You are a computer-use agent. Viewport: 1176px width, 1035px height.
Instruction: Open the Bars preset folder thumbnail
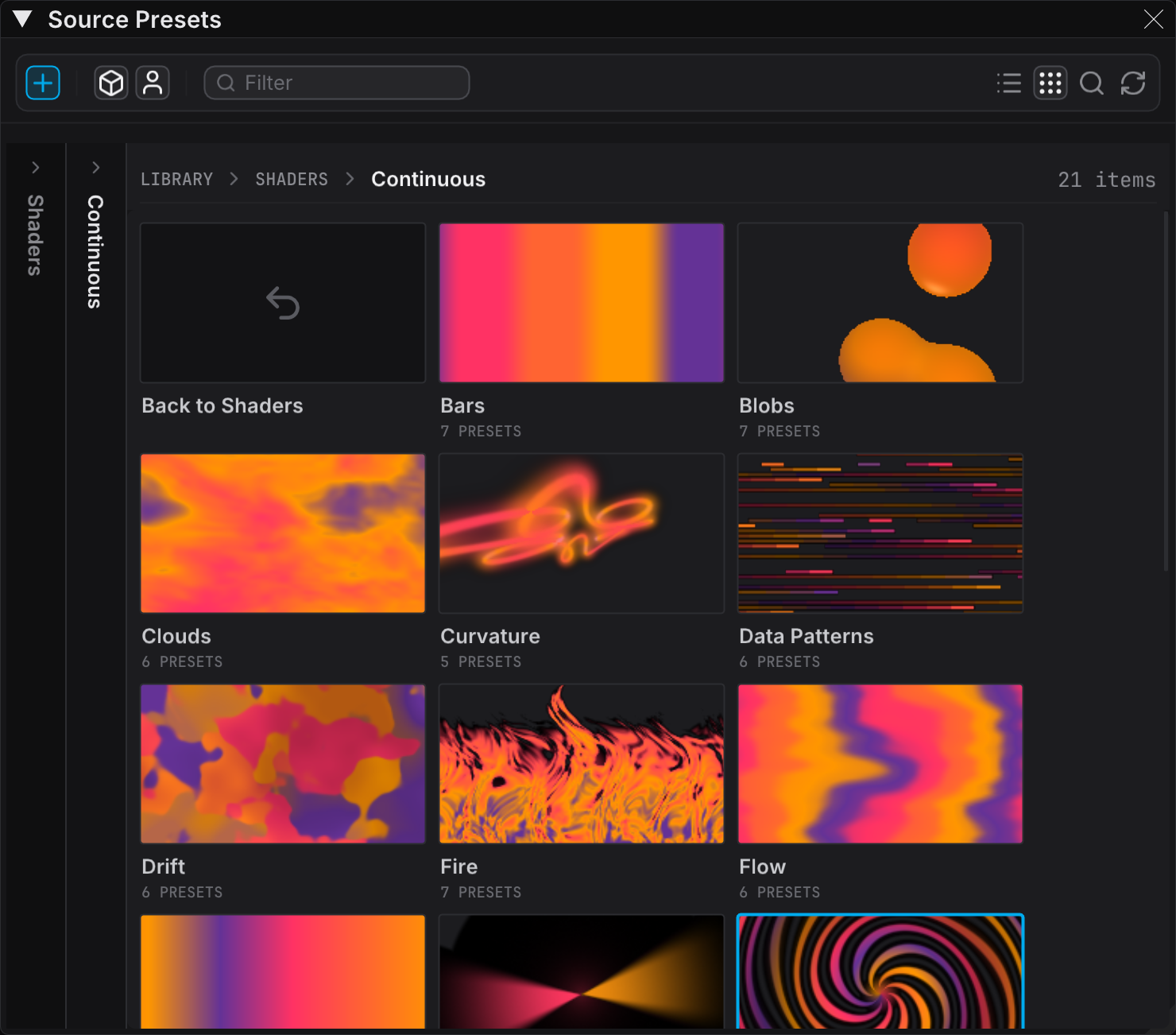[x=582, y=303]
